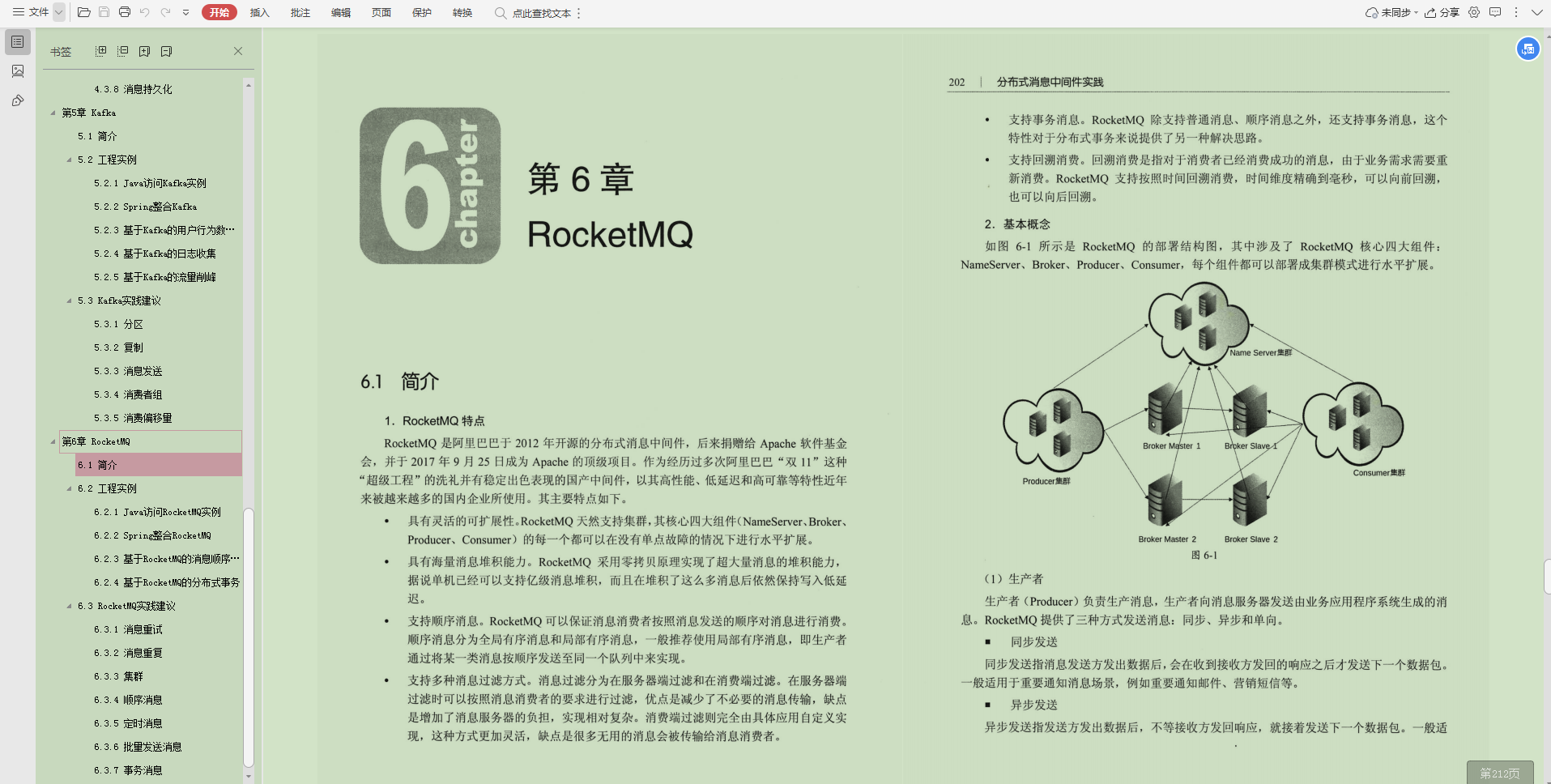1551x784 pixels.
Task: Open the thumbnails panel sidebar icon
Action: [x=17, y=71]
